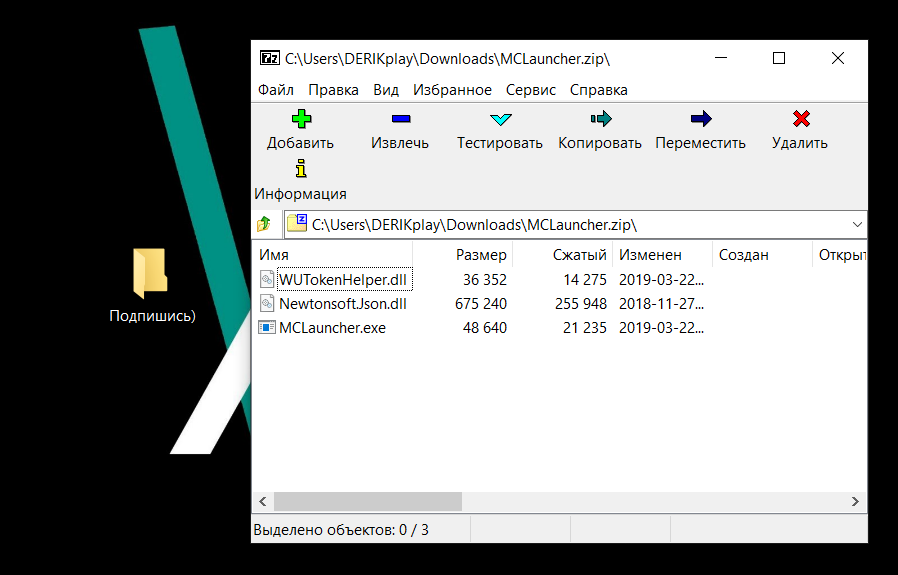This screenshot has height=575, width=898.
Task: Open the Справка menu
Action: tap(598, 90)
